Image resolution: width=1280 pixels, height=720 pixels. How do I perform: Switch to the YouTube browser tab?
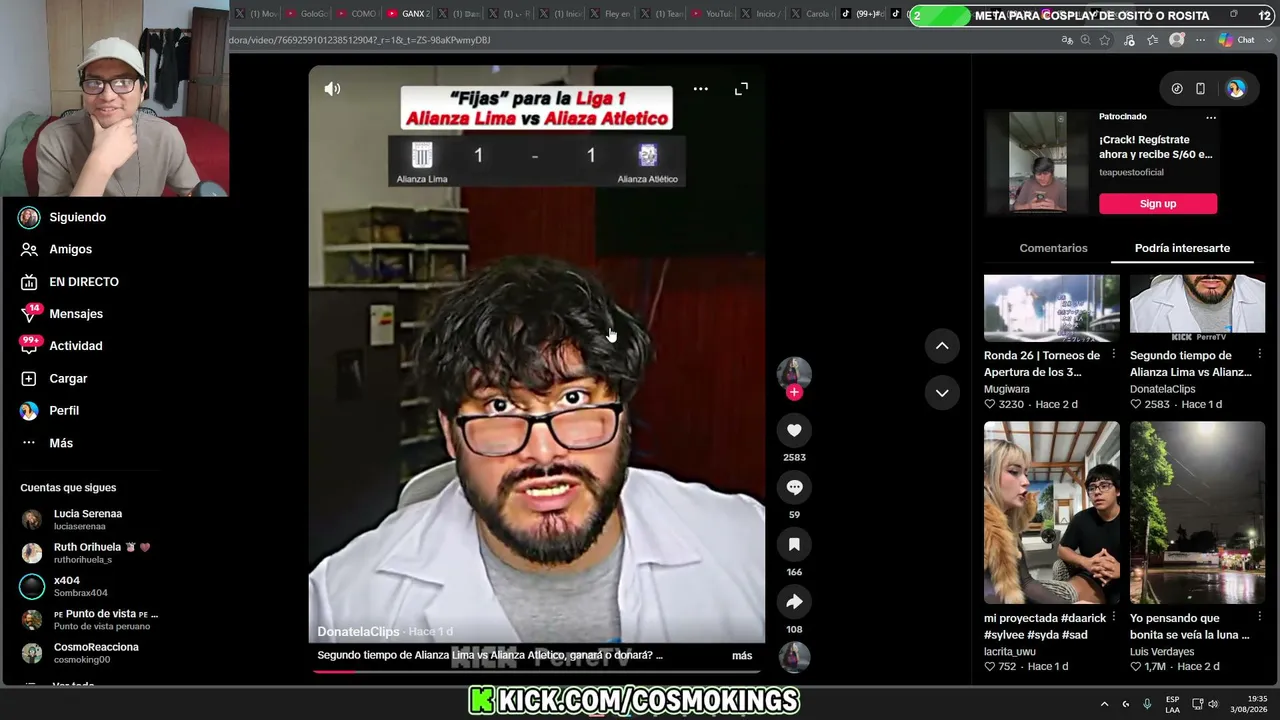(x=711, y=14)
